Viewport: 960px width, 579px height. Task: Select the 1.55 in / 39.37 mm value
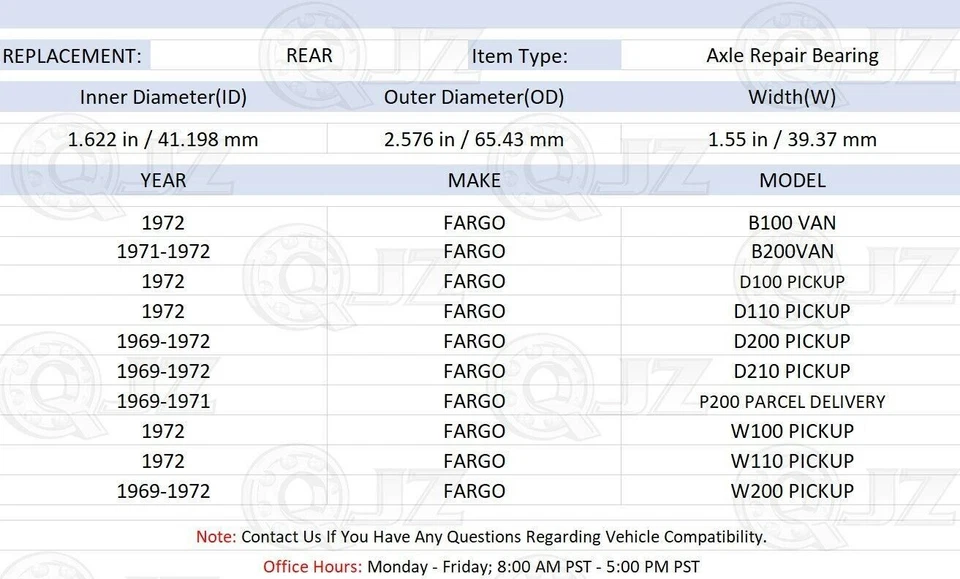792,140
